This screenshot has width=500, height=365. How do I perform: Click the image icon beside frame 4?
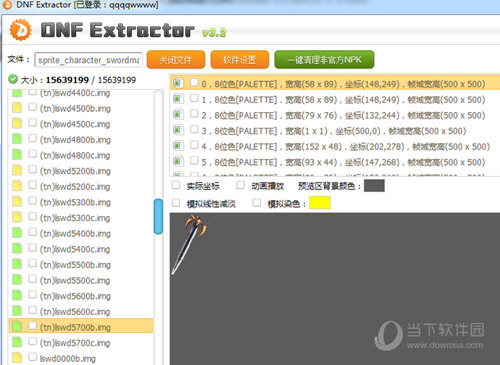pos(178,145)
